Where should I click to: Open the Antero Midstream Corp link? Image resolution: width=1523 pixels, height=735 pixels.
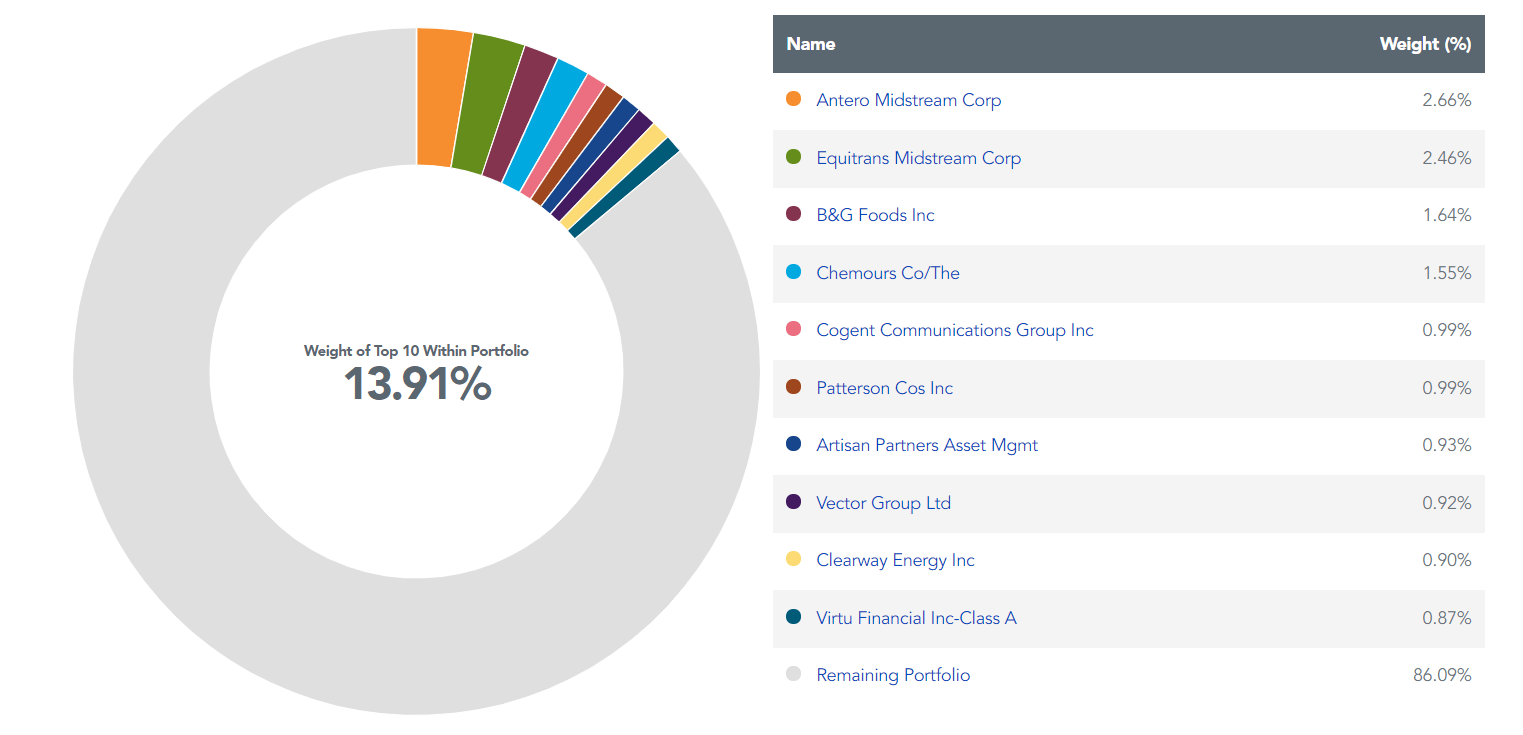point(908,100)
